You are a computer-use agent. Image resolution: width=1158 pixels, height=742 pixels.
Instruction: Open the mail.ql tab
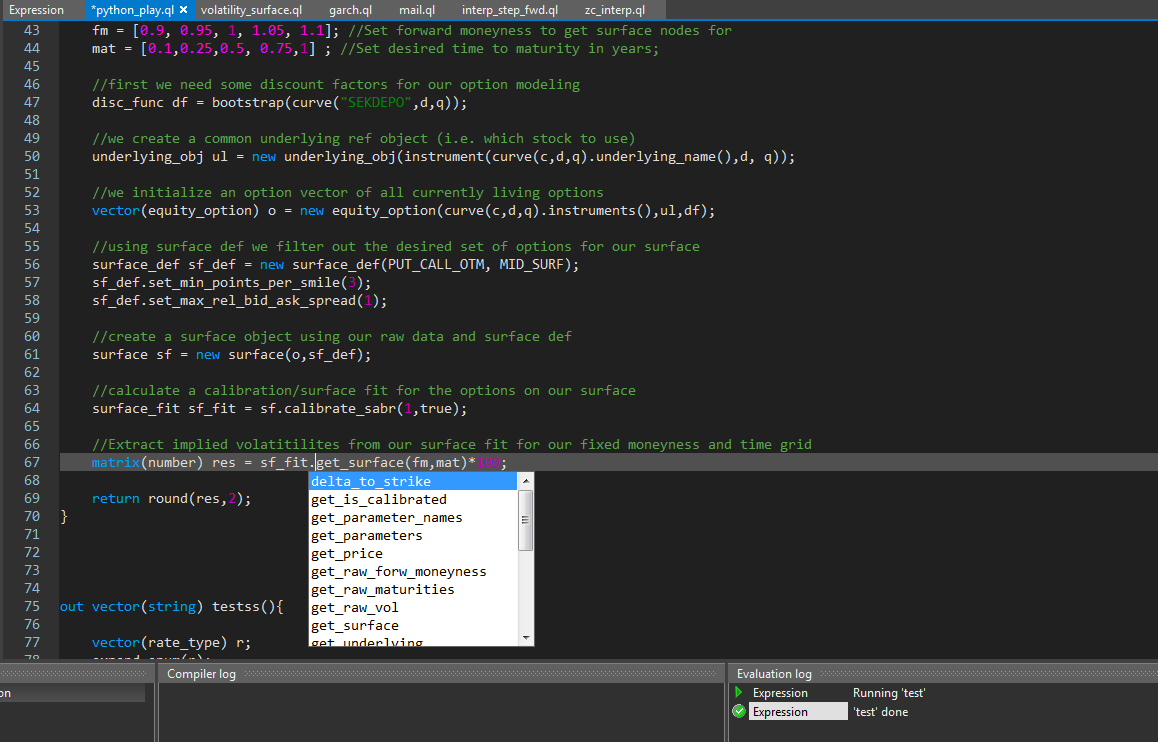(417, 10)
